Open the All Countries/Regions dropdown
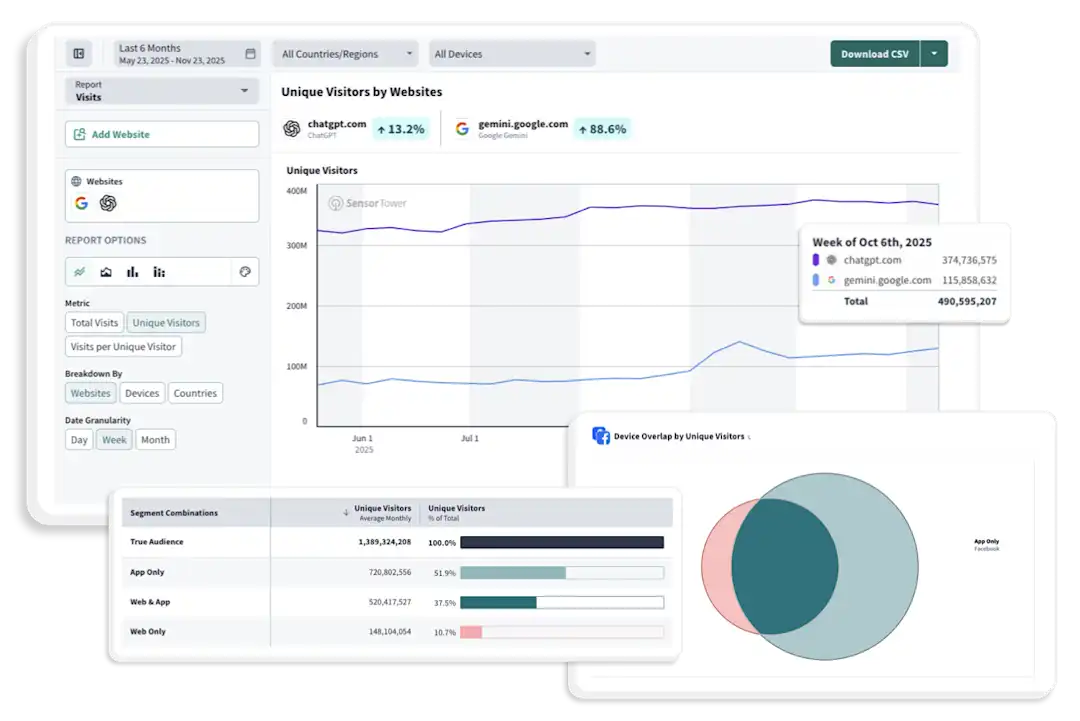This screenshot has width=1080, height=721. coord(346,54)
